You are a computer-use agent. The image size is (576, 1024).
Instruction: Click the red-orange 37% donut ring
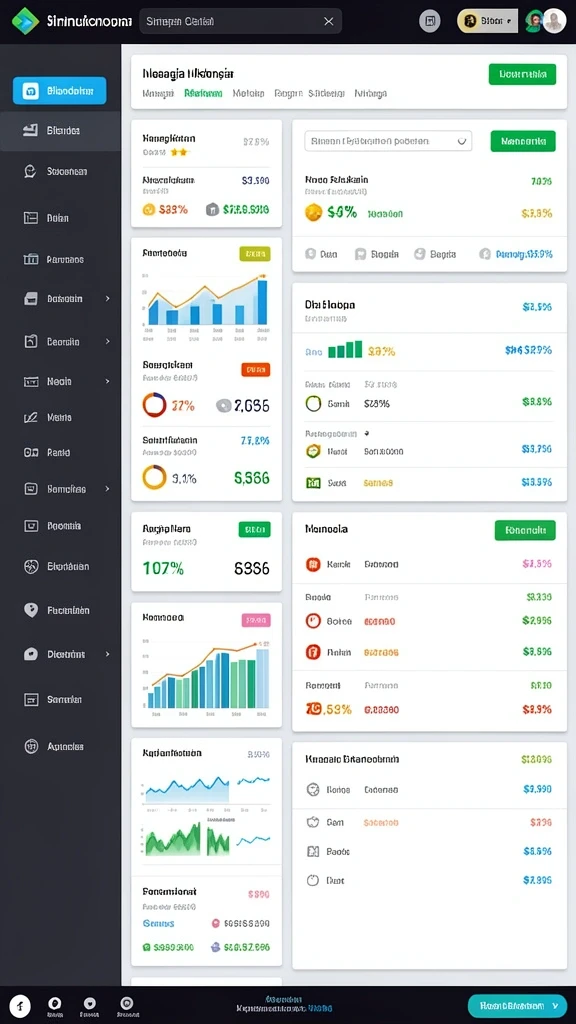coord(154,405)
